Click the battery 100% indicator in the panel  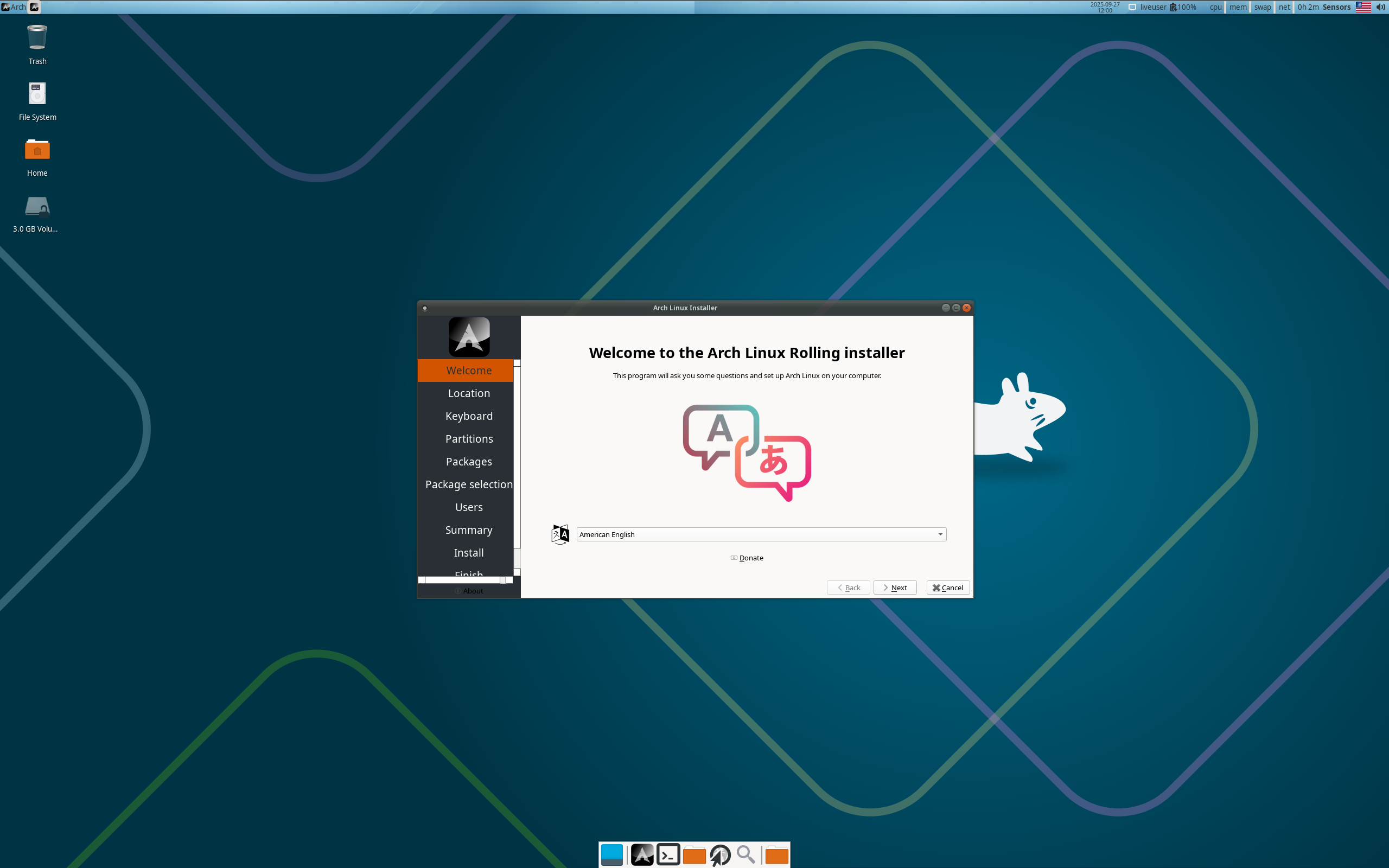[1183, 7]
